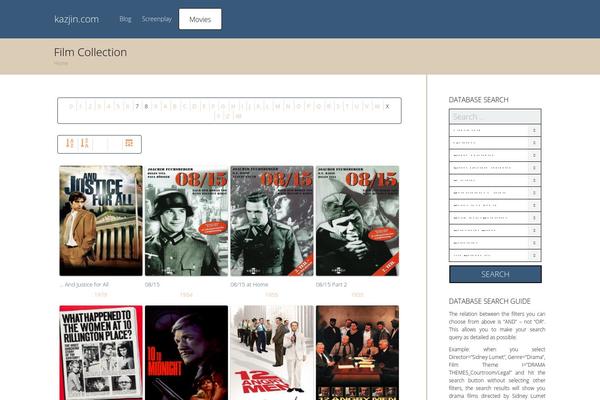Click the DATABASE SEARCH sidebar heading
The width and height of the screenshot is (600, 400).
(x=478, y=100)
